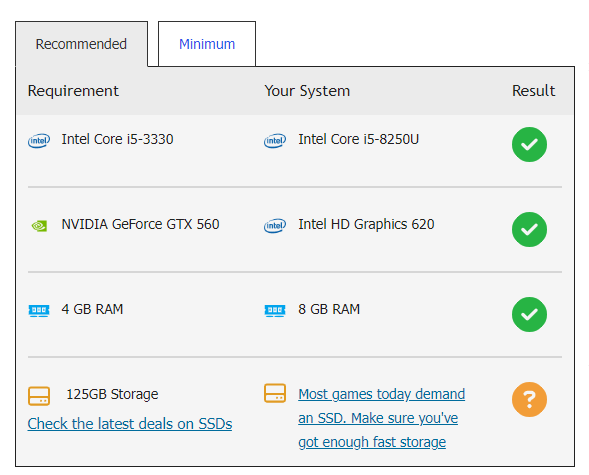589x475 pixels.
Task: Click the NVIDIA GeForce GTX 560 text
Action: tap(140, 224)
